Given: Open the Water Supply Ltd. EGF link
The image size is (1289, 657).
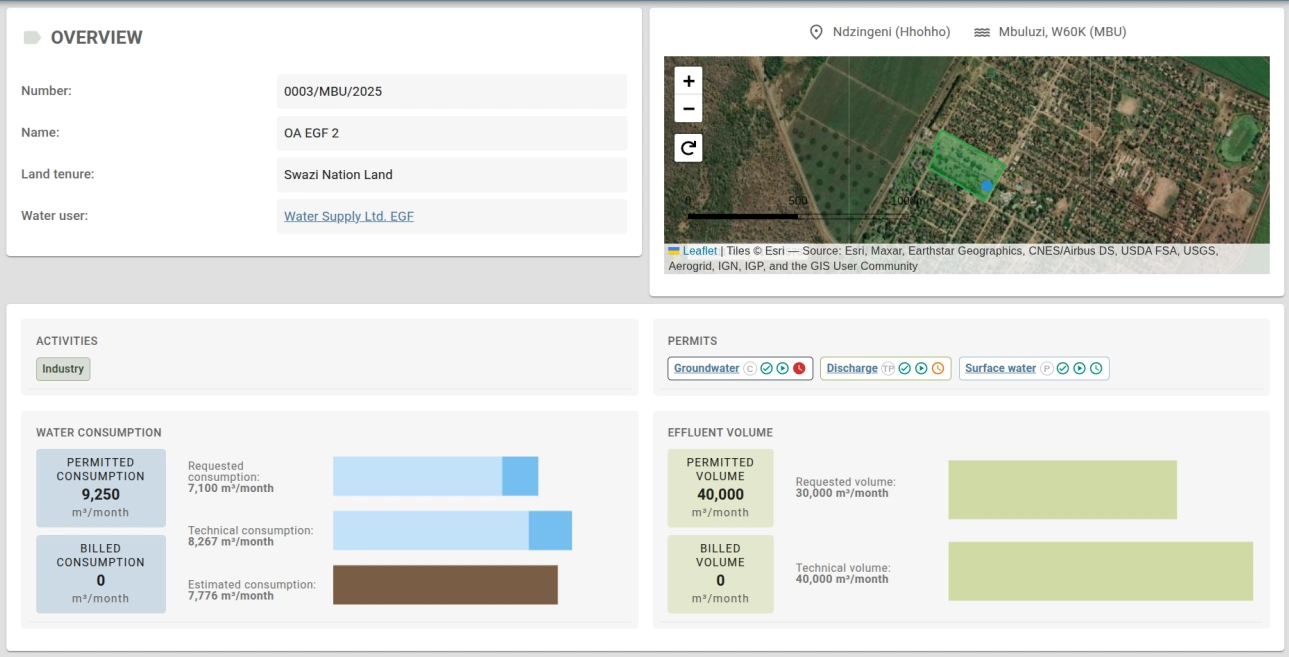Looking at the screenshot, I should click(349, 216).
